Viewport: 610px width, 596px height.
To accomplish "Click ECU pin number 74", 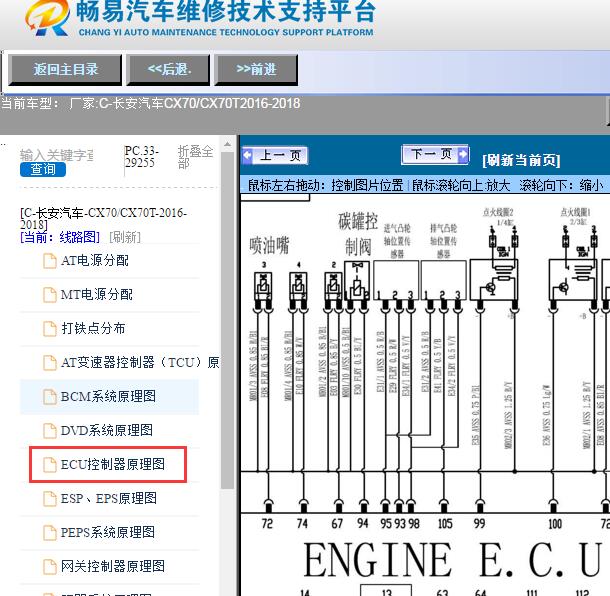I will click(302, 524).
